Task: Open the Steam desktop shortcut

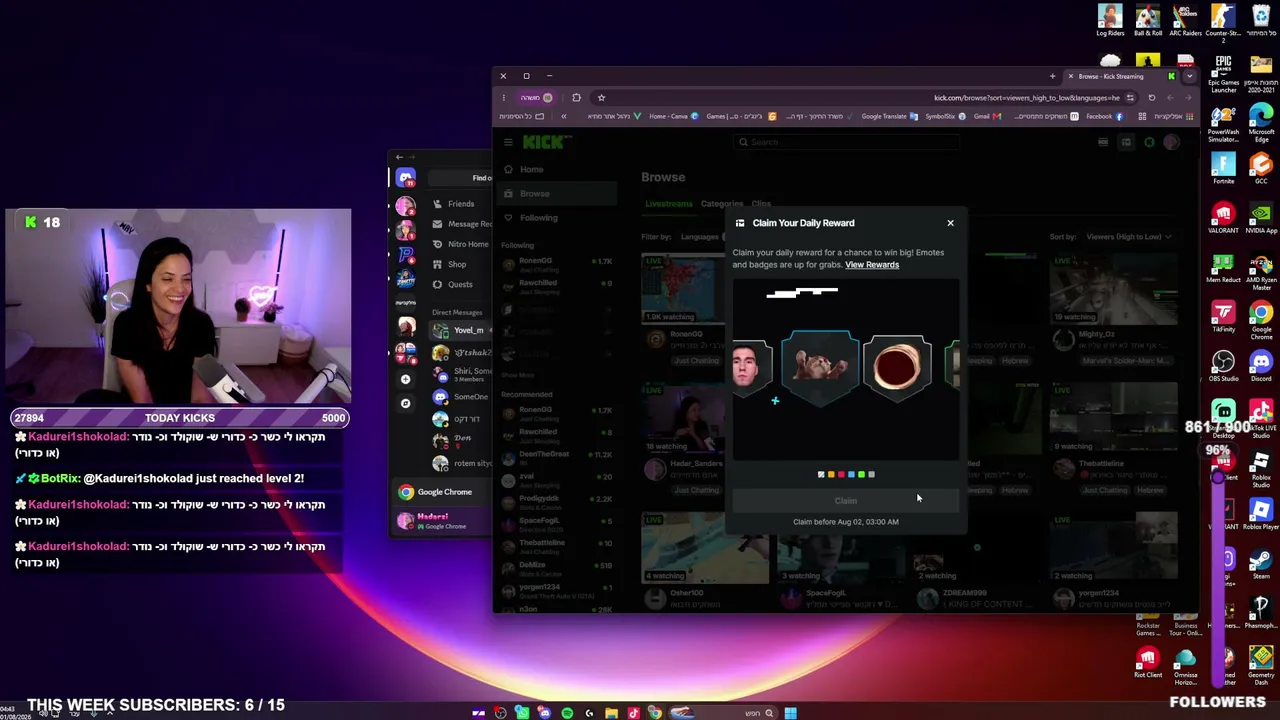Action: pos(1261,563)
